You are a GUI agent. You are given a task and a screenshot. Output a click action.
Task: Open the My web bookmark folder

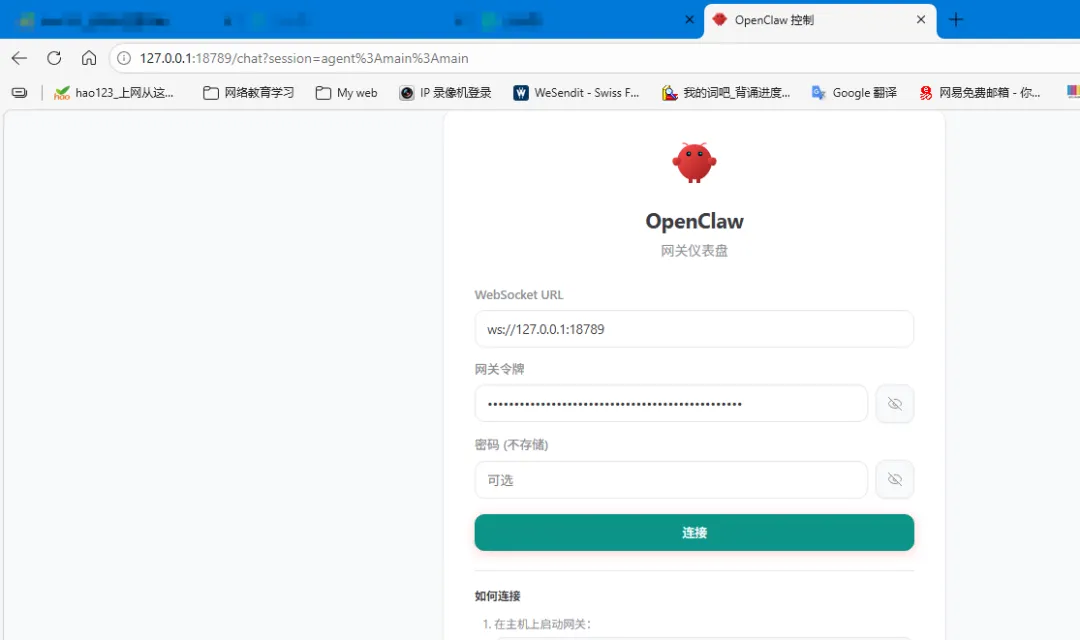[346, 93]
